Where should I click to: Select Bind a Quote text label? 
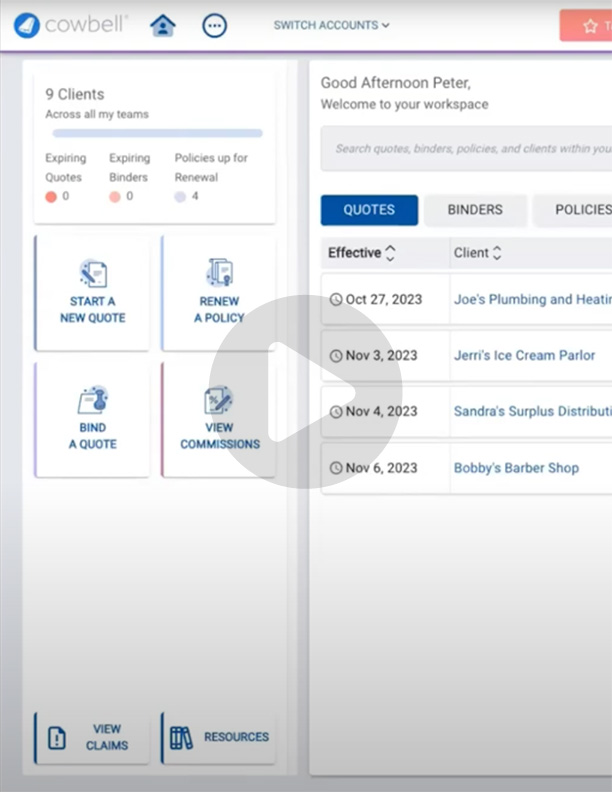[93, 435]
